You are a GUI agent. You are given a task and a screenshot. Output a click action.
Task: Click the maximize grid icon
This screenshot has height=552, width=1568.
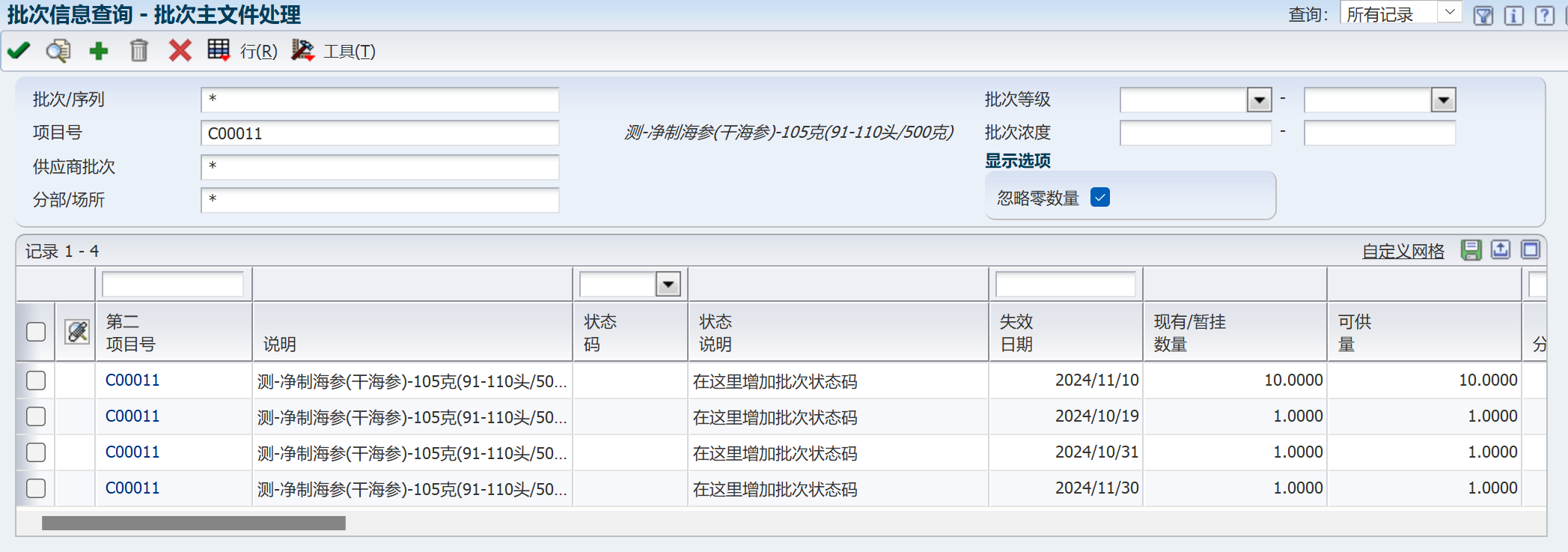coord(1531,250)
